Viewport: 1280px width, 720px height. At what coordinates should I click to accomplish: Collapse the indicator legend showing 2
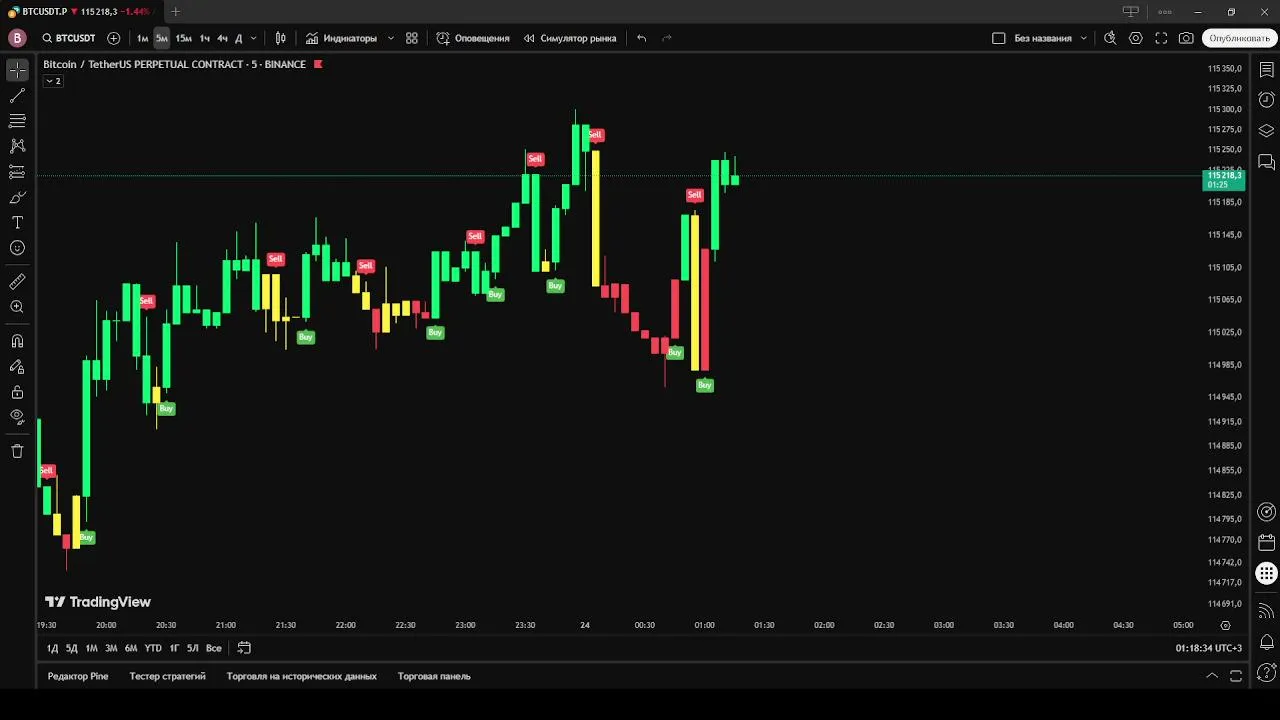click(x=53, y=81)
